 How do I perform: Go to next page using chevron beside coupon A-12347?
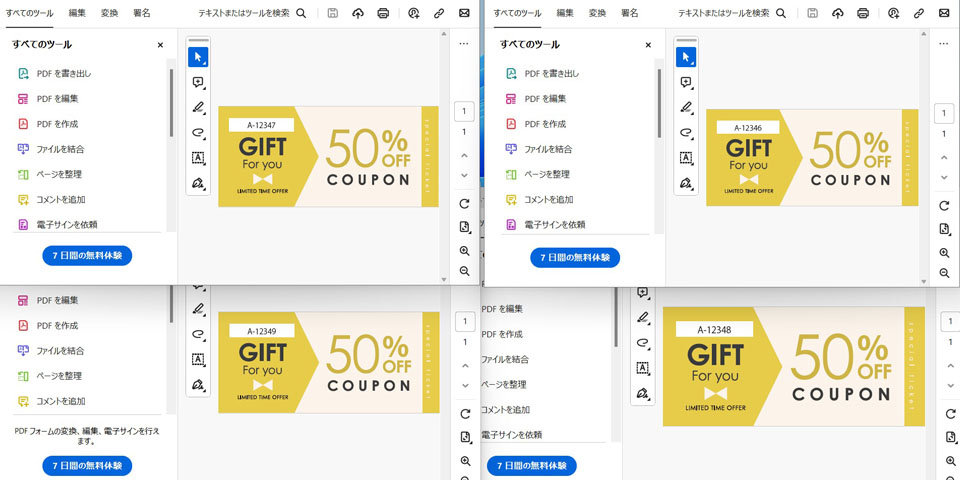(464, 176)
